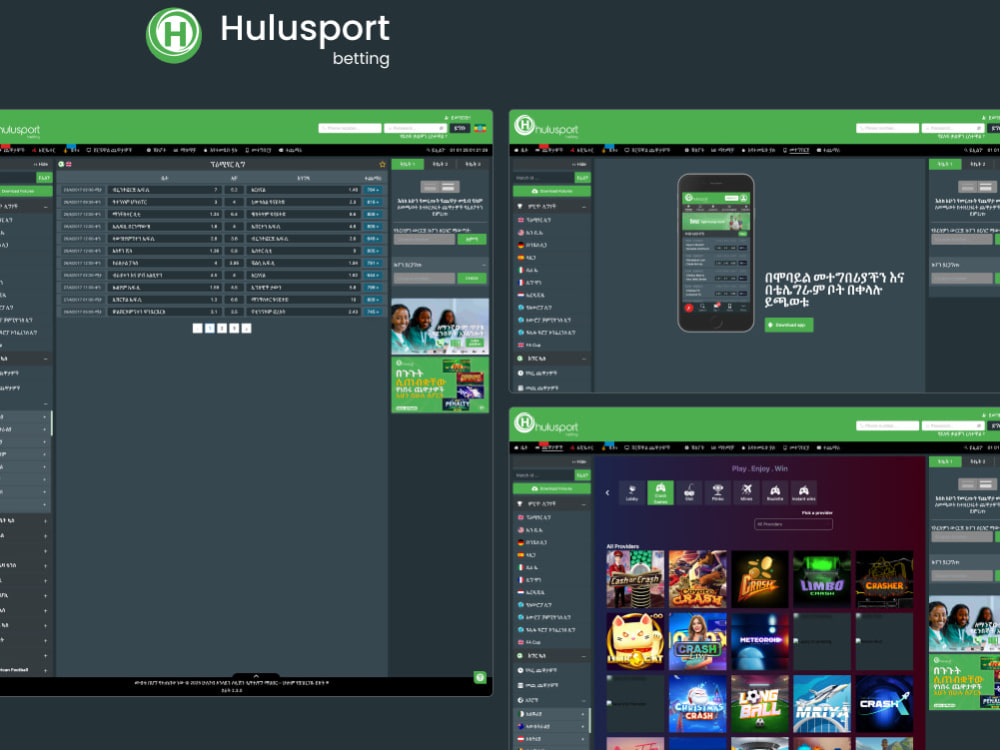
Task: Click match search field in mobile-app sidebar
Action: coord(544,177)
